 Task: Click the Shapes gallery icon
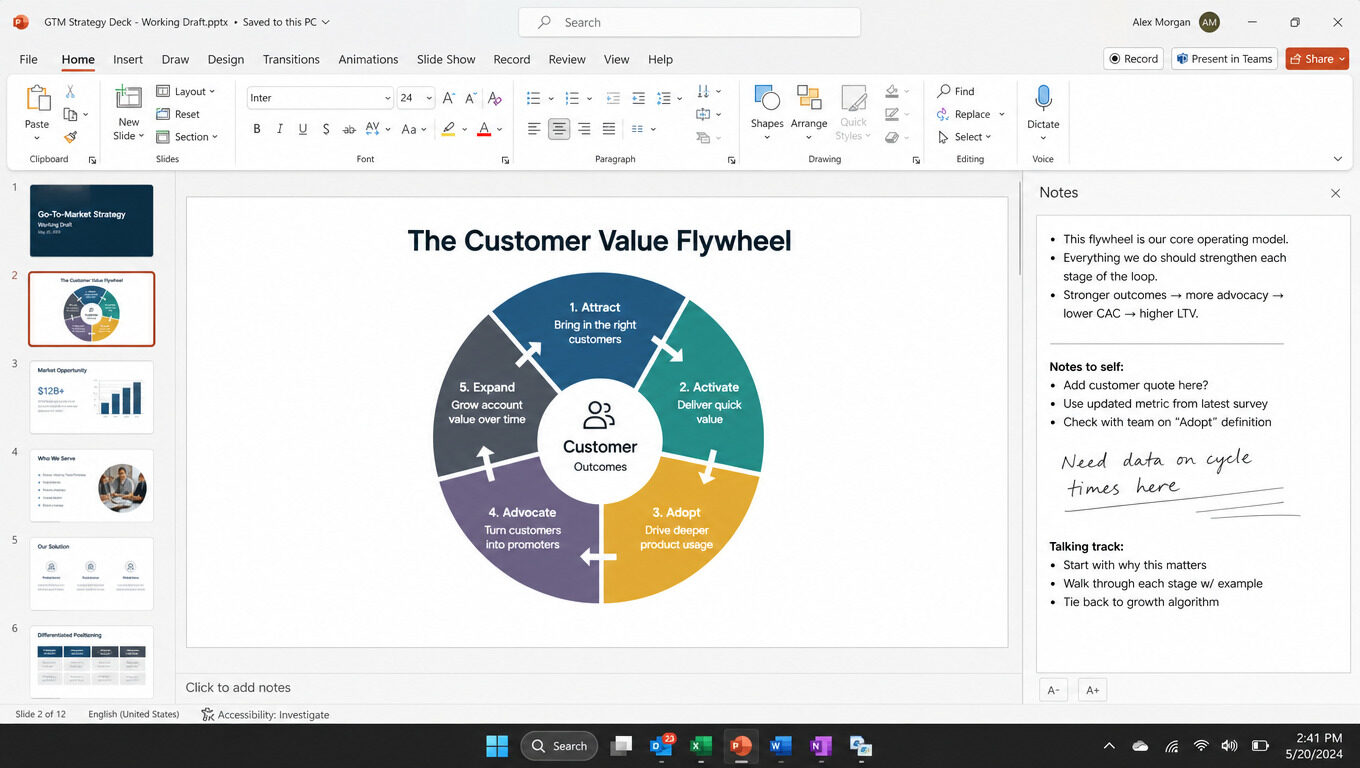coord(767,98)
